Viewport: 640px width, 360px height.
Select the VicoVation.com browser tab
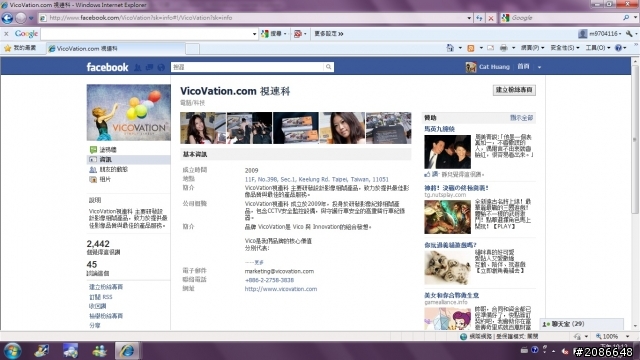(115, 49)
